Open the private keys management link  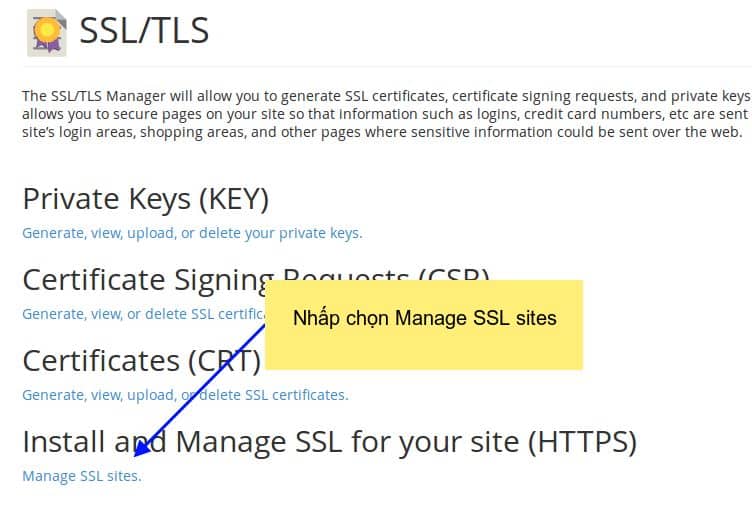(192, 233)
